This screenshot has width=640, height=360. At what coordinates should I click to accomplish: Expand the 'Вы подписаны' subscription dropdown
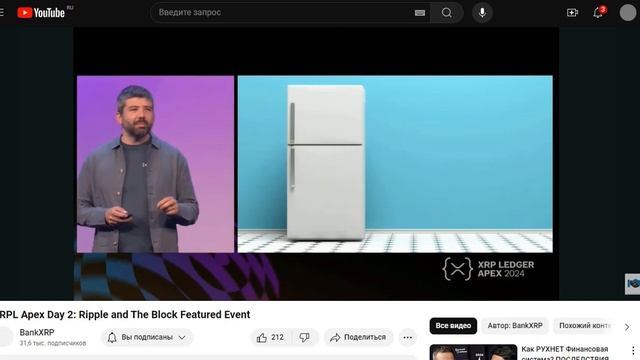click(147, 337)
